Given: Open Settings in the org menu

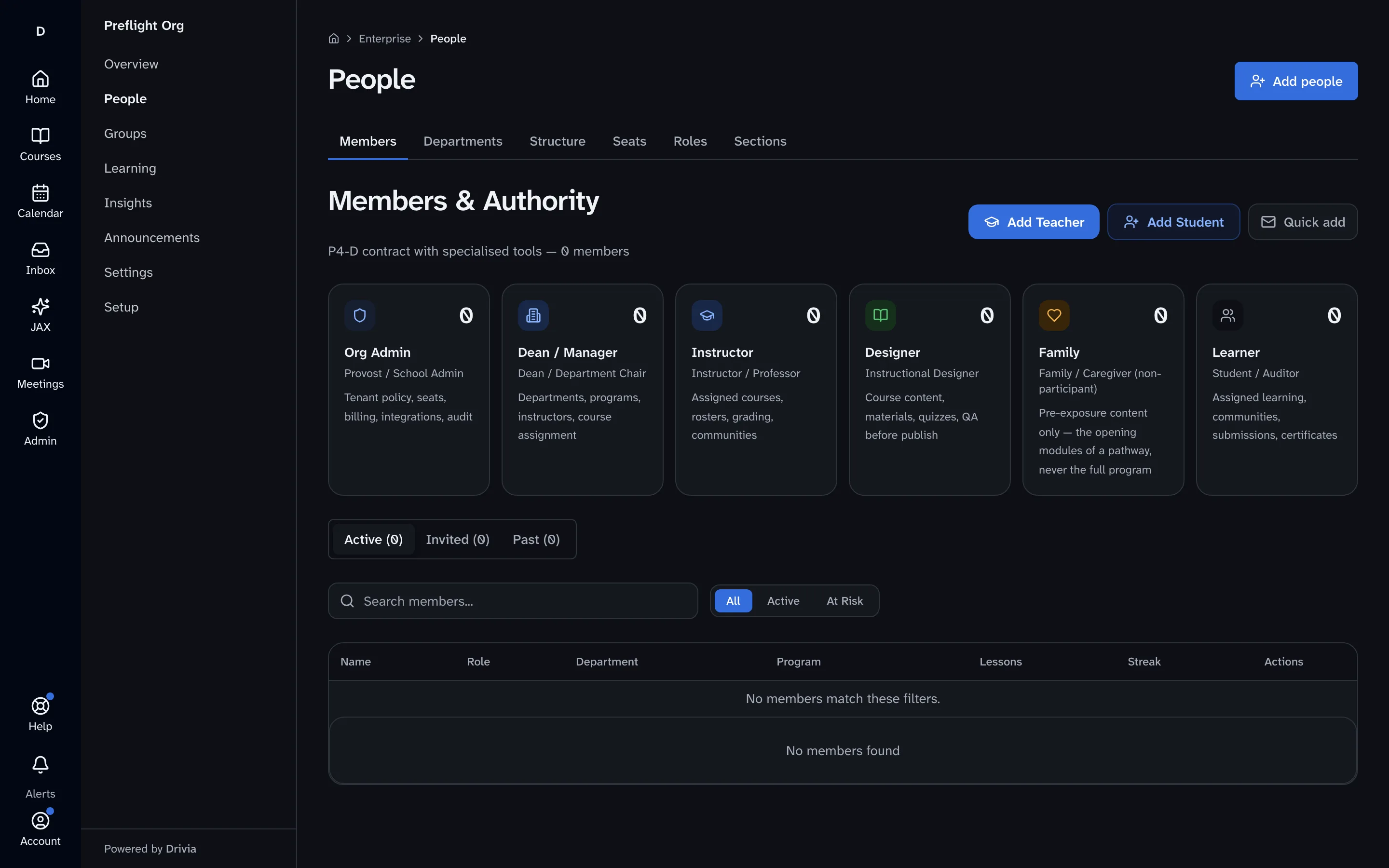Looking at the screenshot, I should 128,272.
